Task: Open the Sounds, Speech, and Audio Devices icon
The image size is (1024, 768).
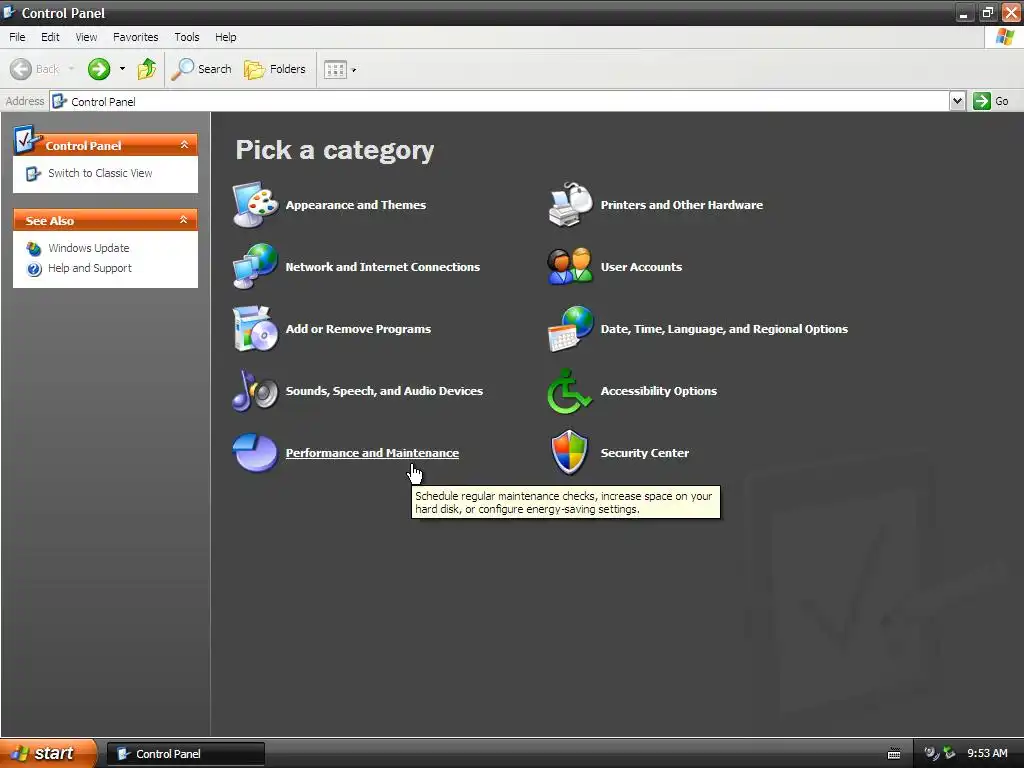Action: click(256, 391)
